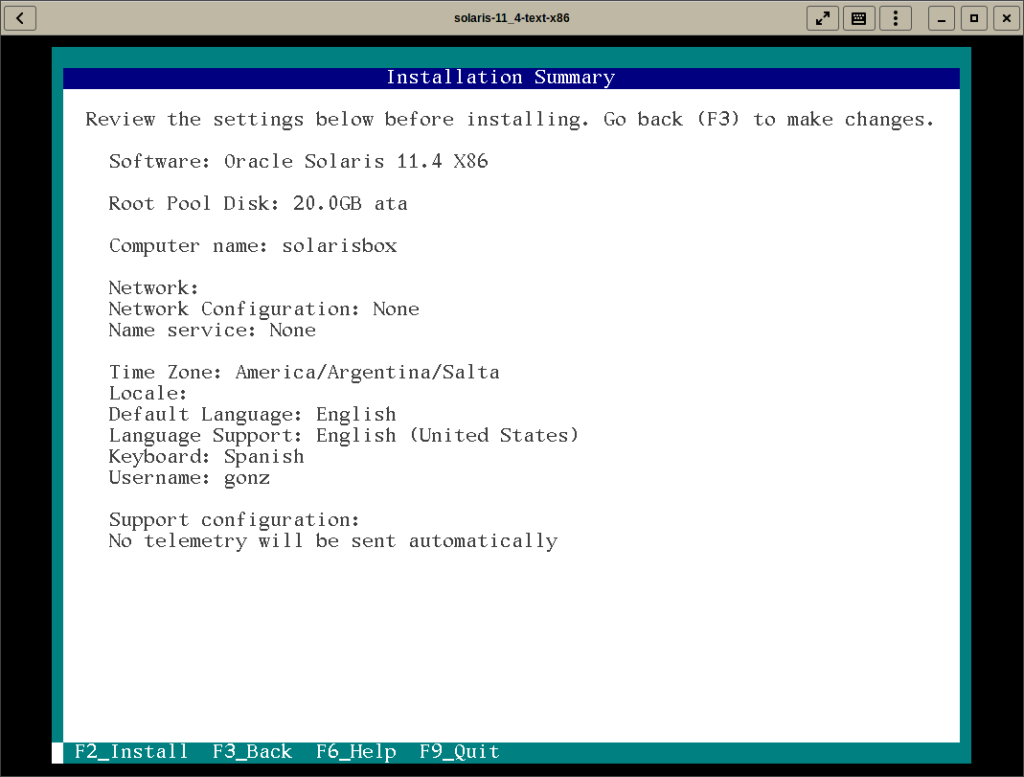Click 'No telemetry will be sent automatically' text
1024x777 pixels.
[x=333, y=541]
